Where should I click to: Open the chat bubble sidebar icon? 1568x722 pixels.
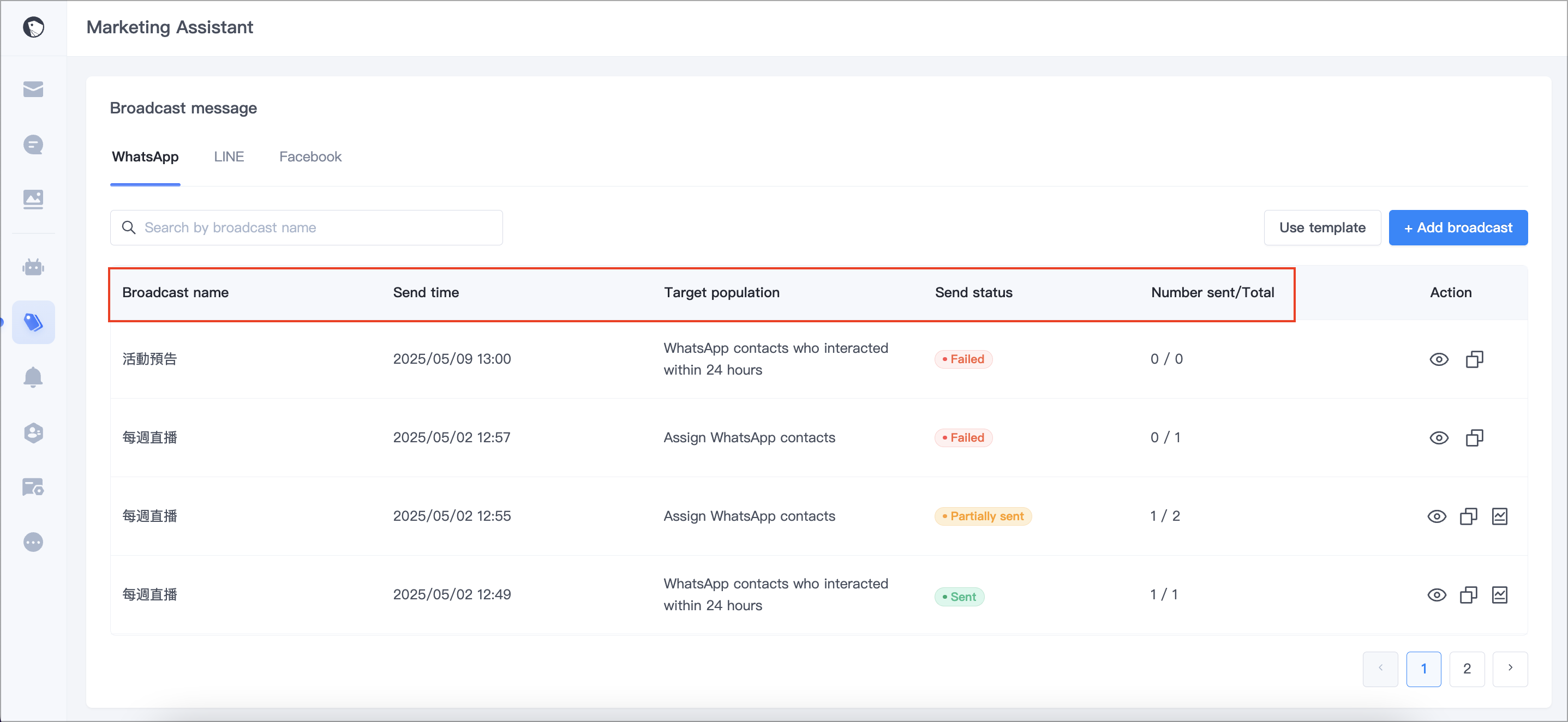tap(33, 145)
